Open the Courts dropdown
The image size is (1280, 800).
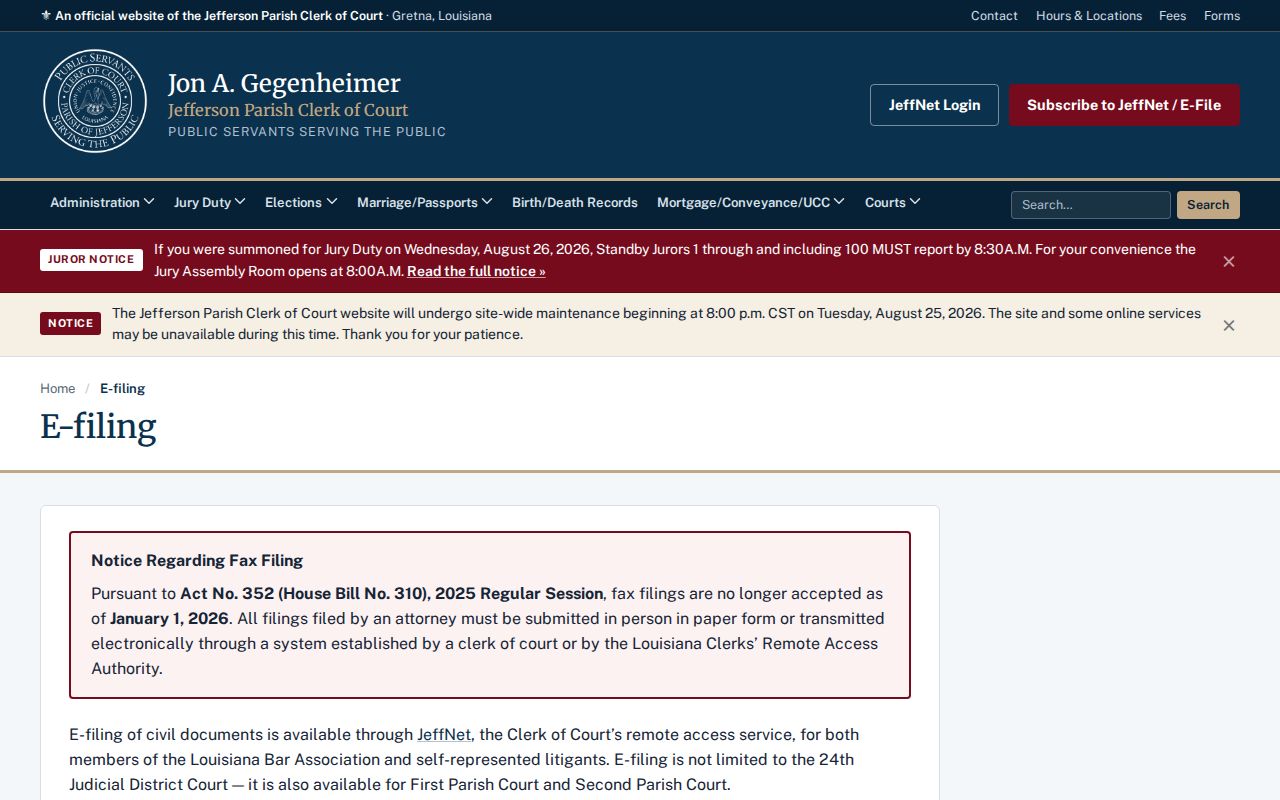(892, 203)
